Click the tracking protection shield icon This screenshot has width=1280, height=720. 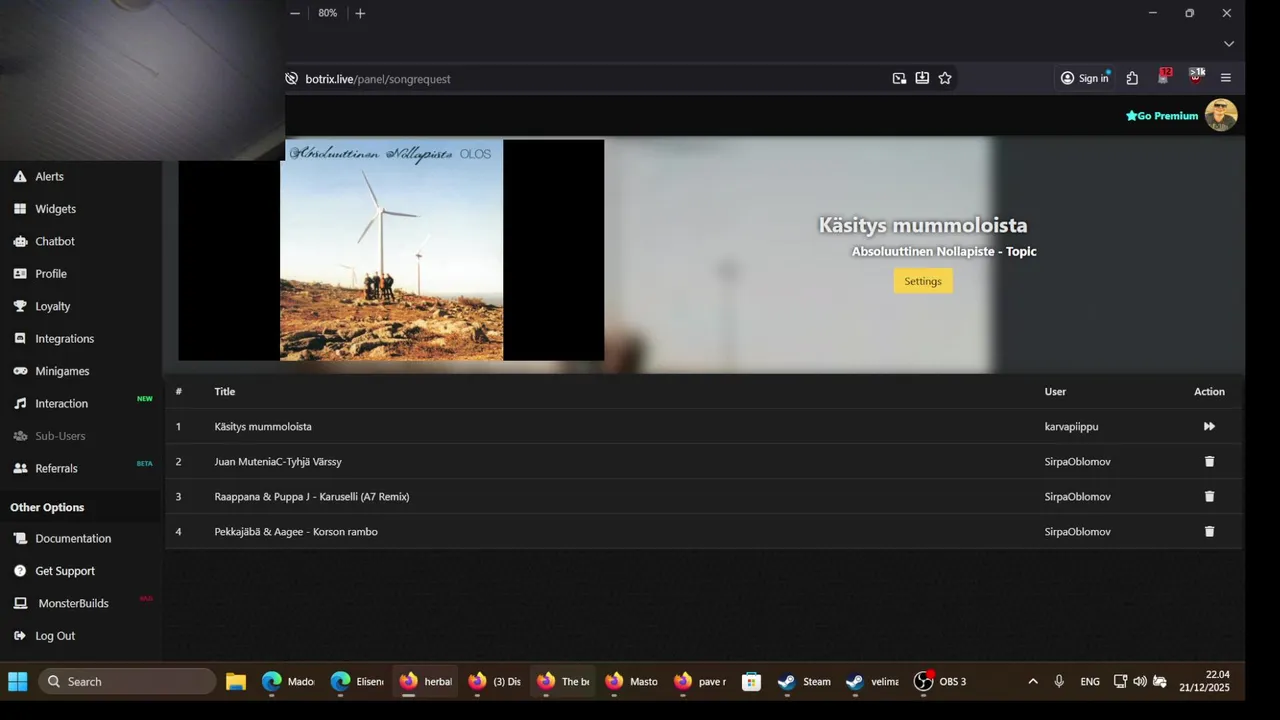pos(291,78)
